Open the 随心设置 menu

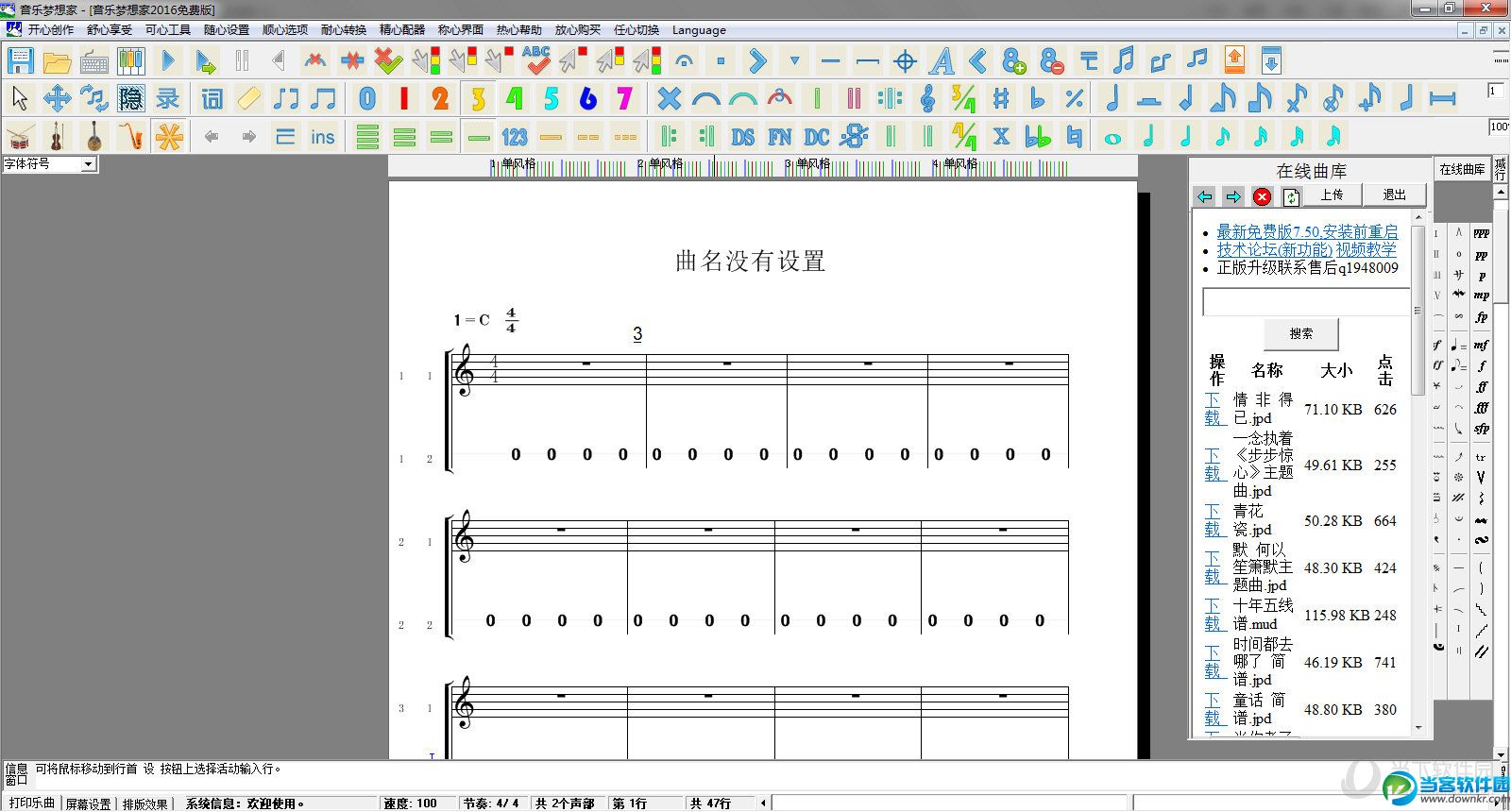pyautogui.click(x=227, y=30)
